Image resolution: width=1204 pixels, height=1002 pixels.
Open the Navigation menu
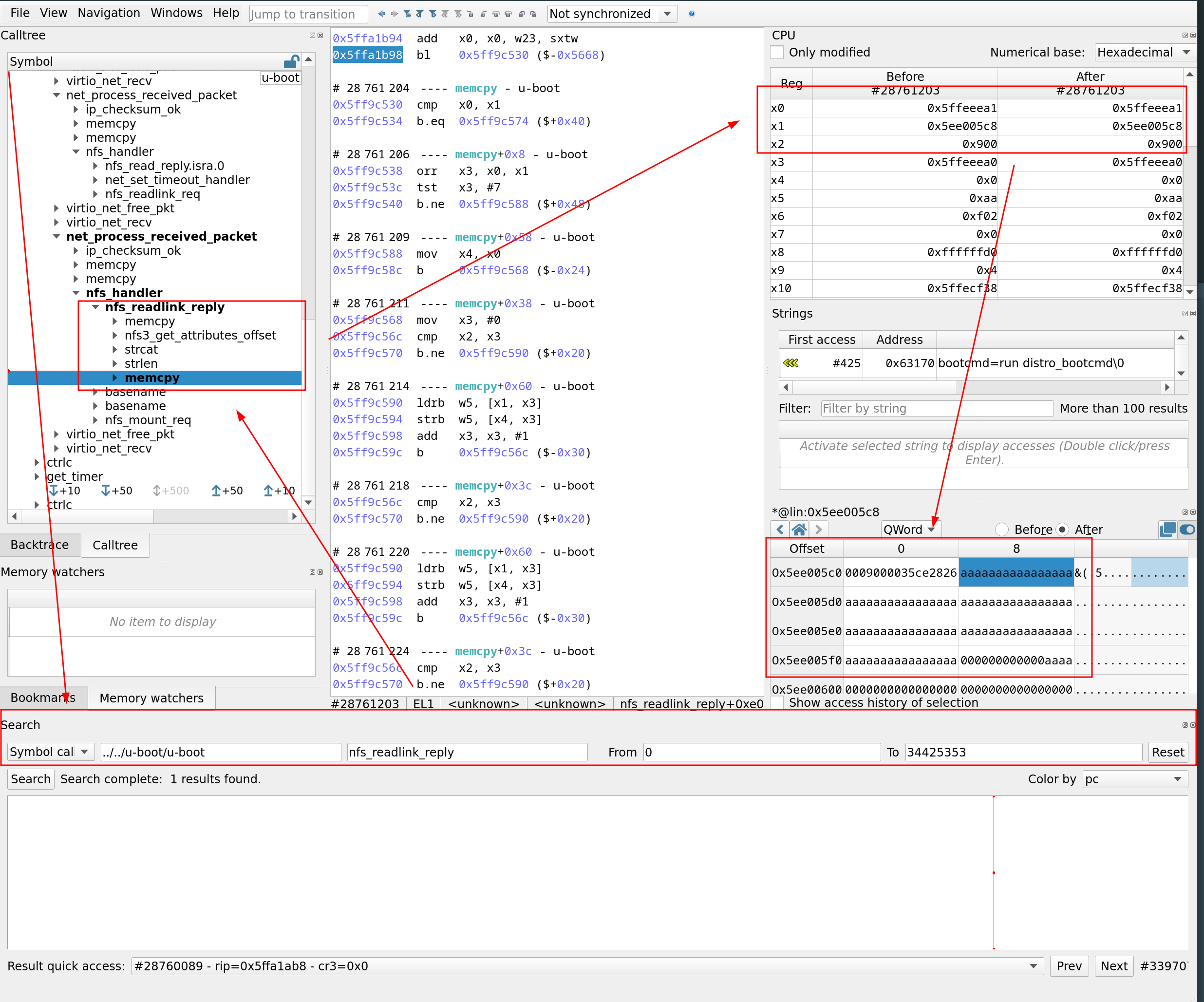click(x=108, y=13)
